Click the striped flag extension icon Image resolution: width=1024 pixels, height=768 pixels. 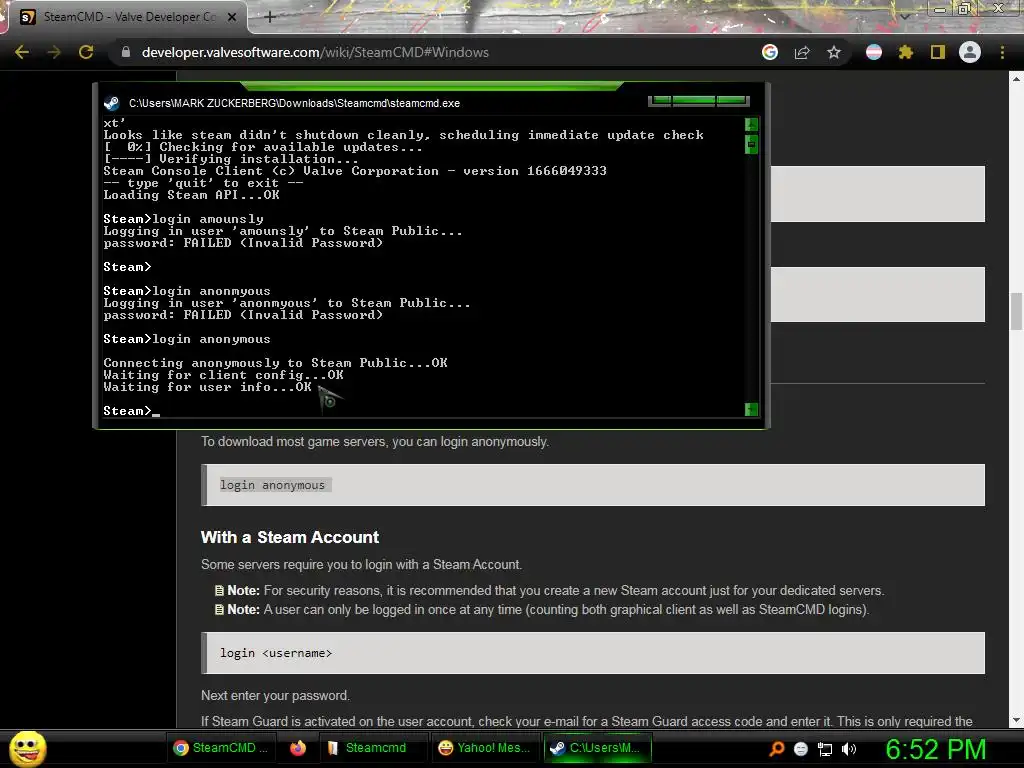[x=874, y=52]
